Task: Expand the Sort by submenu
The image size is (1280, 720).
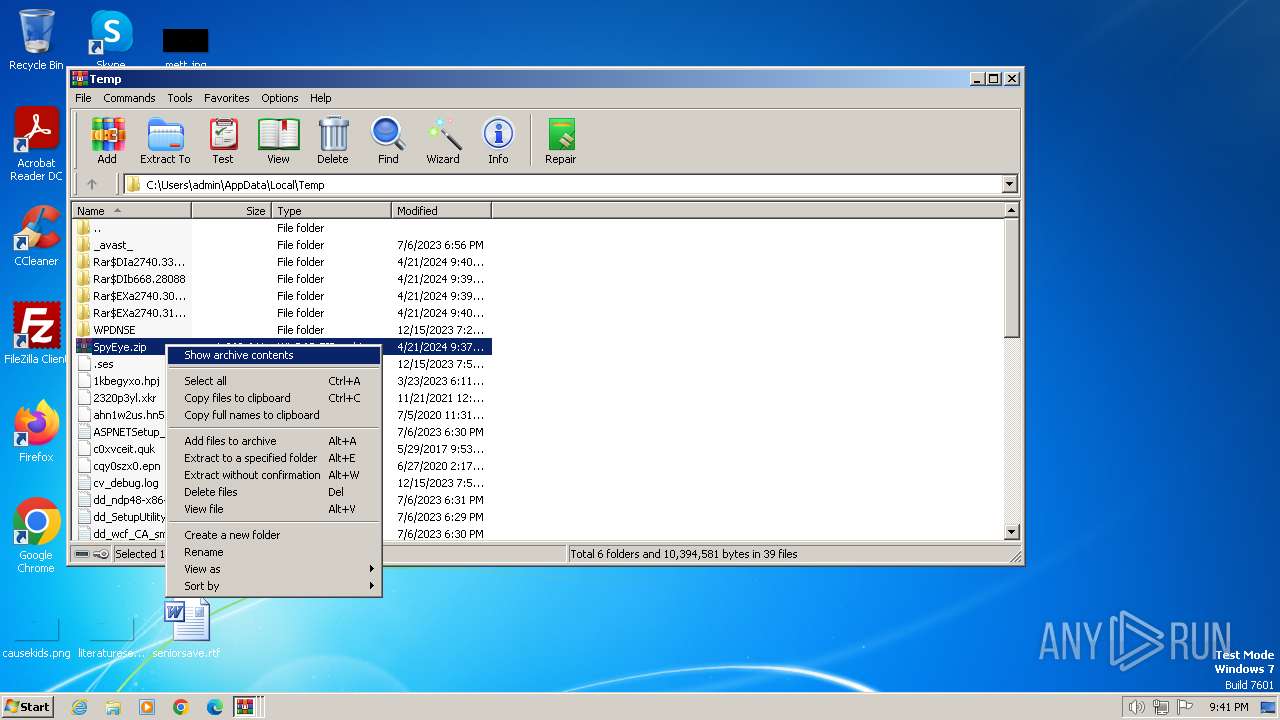Action: coord(273,586)
